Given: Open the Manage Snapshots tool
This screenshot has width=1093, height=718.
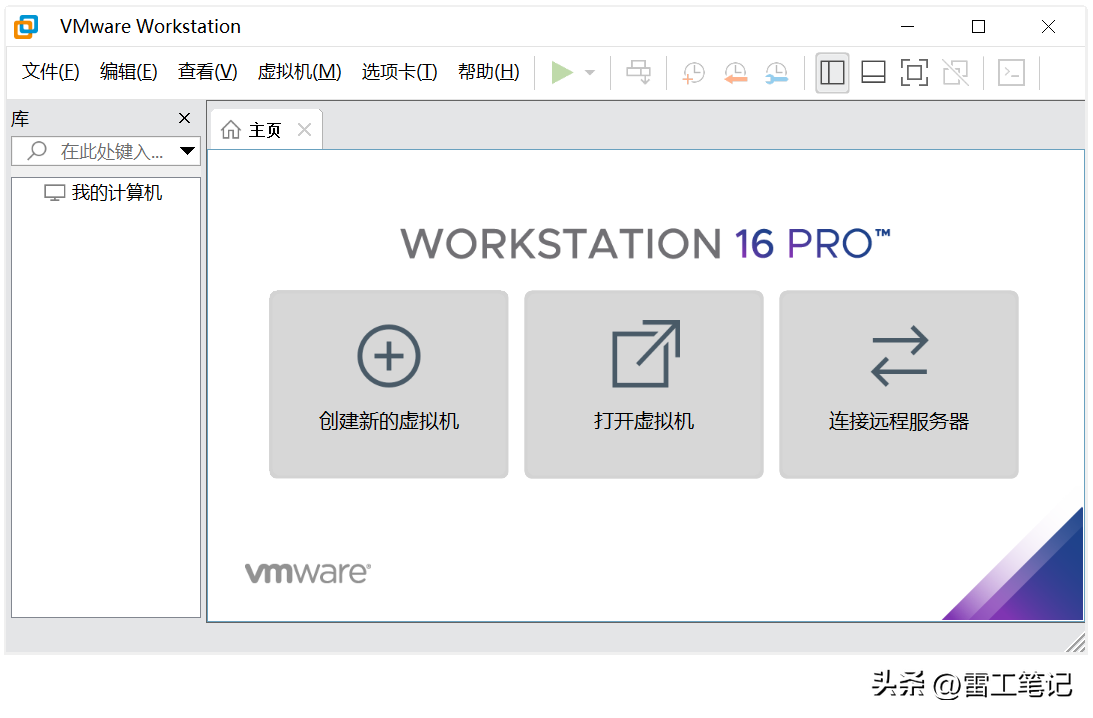Looking at the screenshot, I should click(x=776, y=72).
